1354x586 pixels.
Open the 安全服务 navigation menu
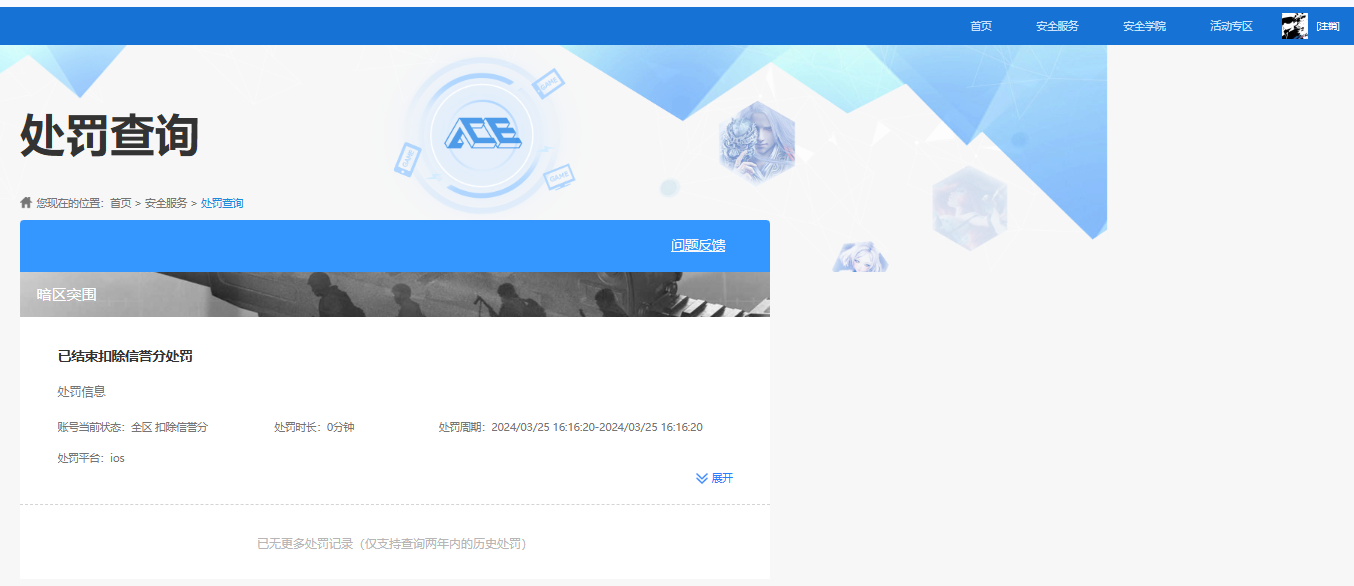coord(1057,26)
